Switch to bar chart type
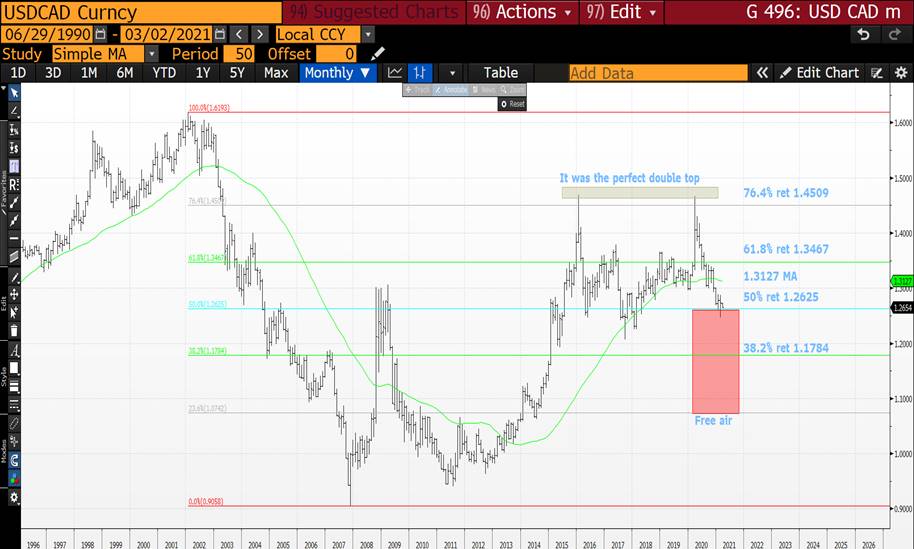This screenshot has height=549, width=914. (x=421, y=73)
